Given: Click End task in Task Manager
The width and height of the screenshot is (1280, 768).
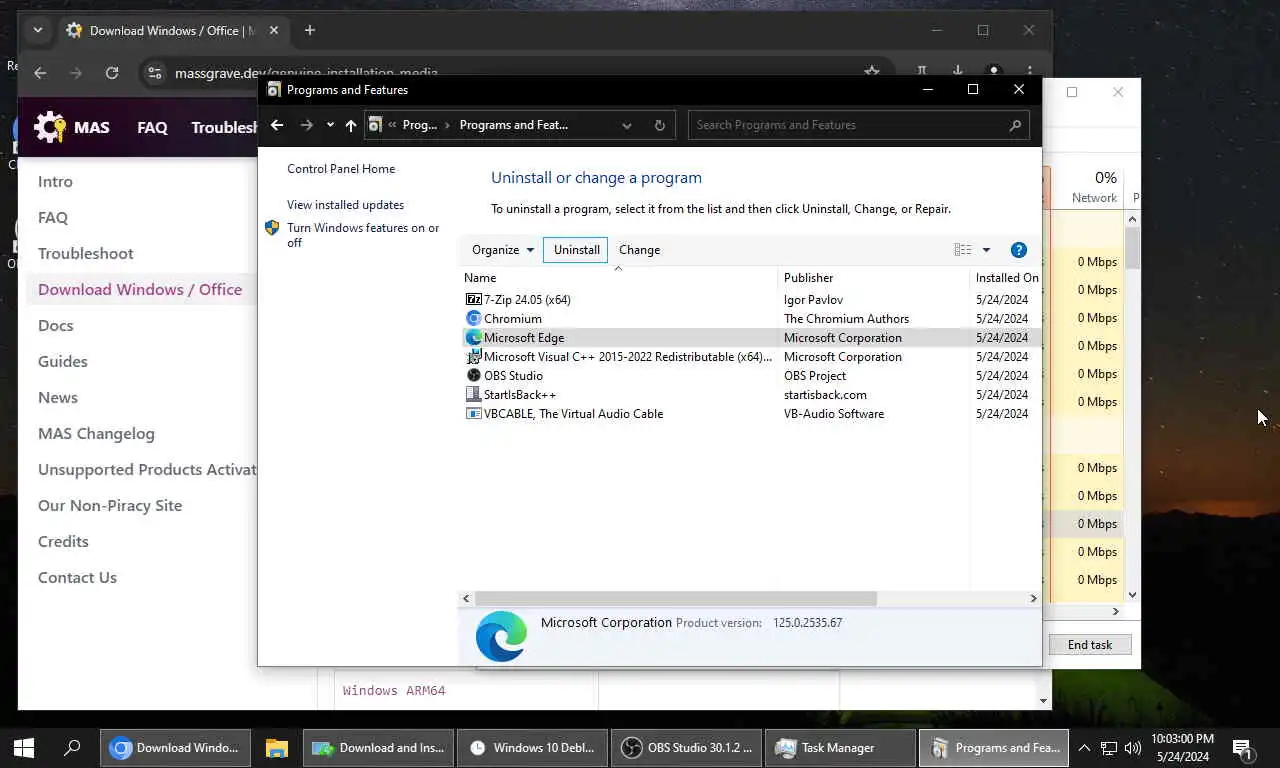Looking at the screenshot, I should click(1090, 645).
